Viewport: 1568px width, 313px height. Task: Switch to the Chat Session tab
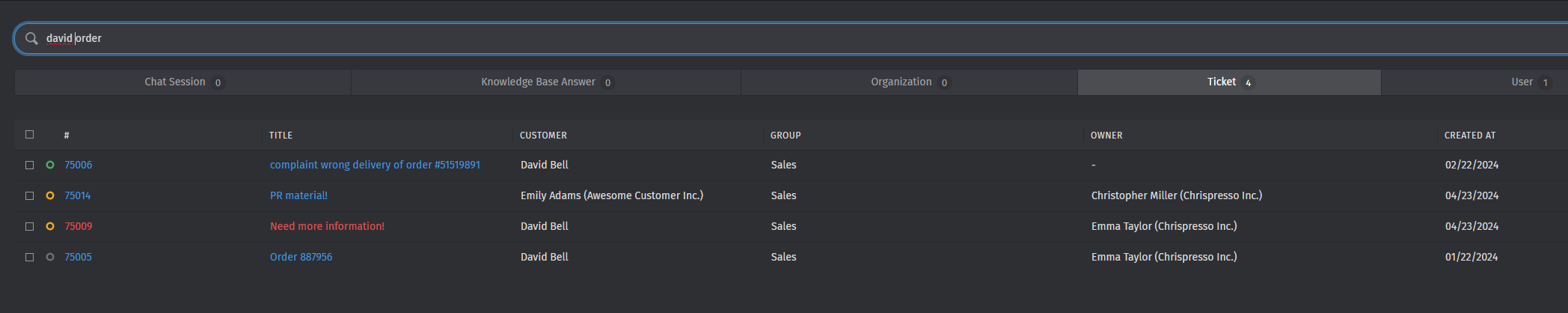pos(183,82)
